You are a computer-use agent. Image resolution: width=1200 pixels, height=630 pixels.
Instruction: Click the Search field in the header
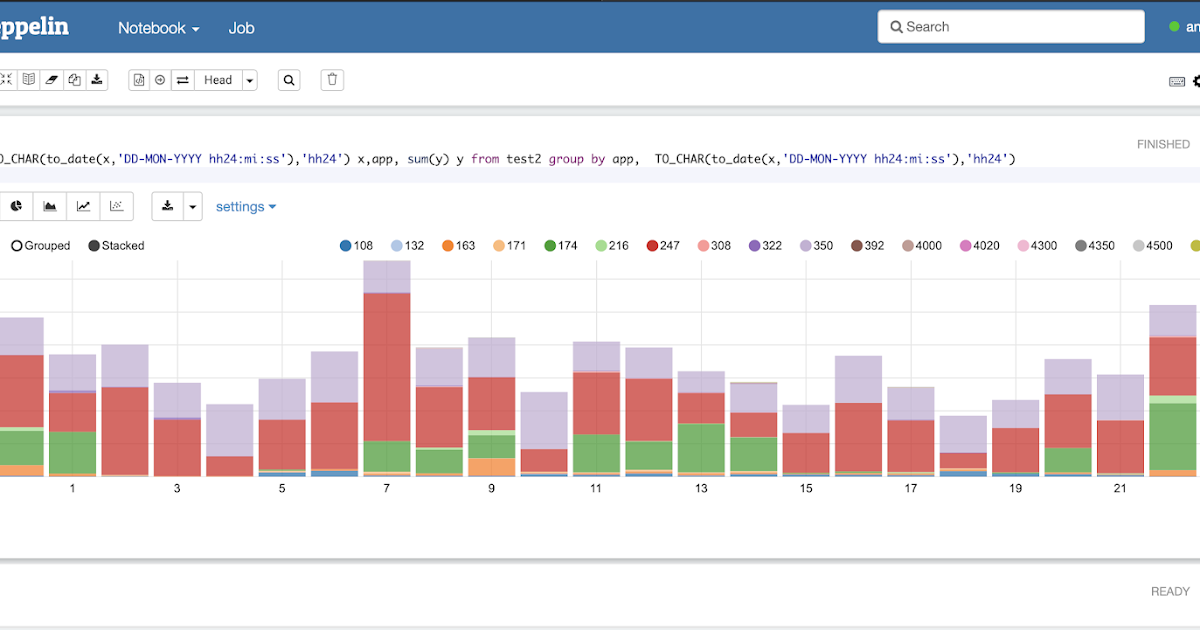tap(1010, 26)
